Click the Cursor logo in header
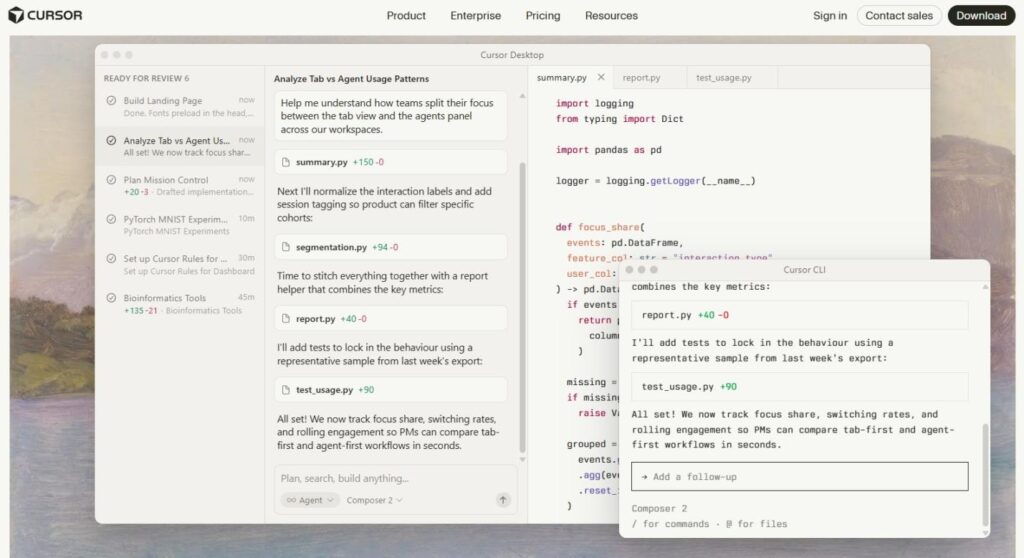The width and height of the screenshot is (1024, 558). tap(45, 15)
